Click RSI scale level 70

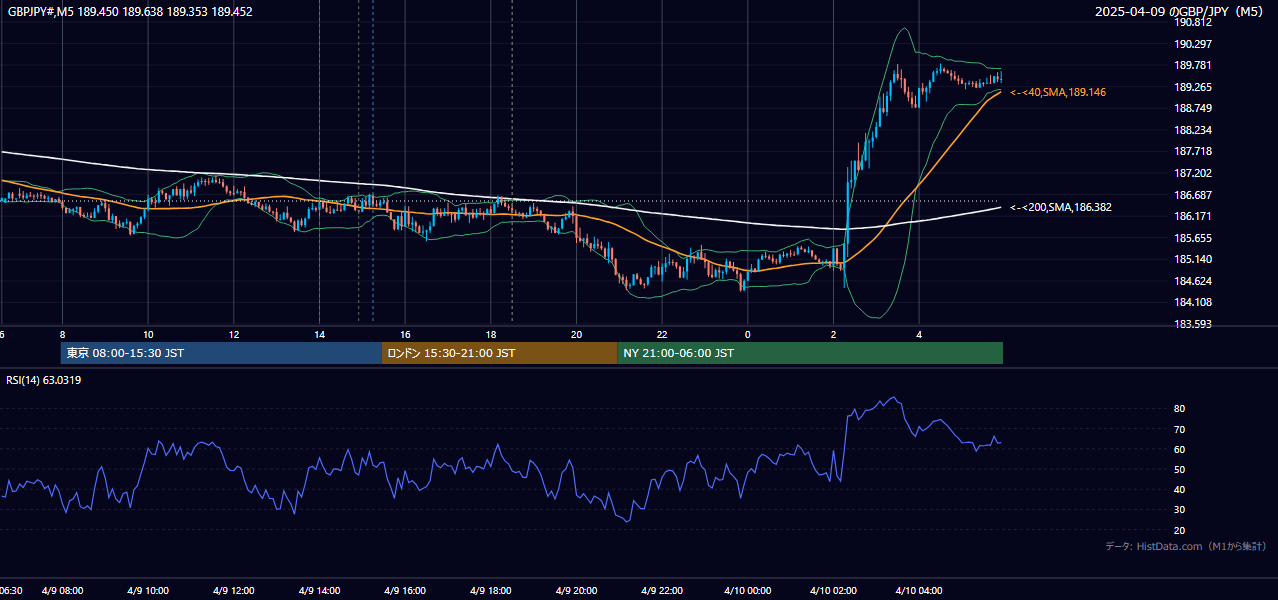1180,429
